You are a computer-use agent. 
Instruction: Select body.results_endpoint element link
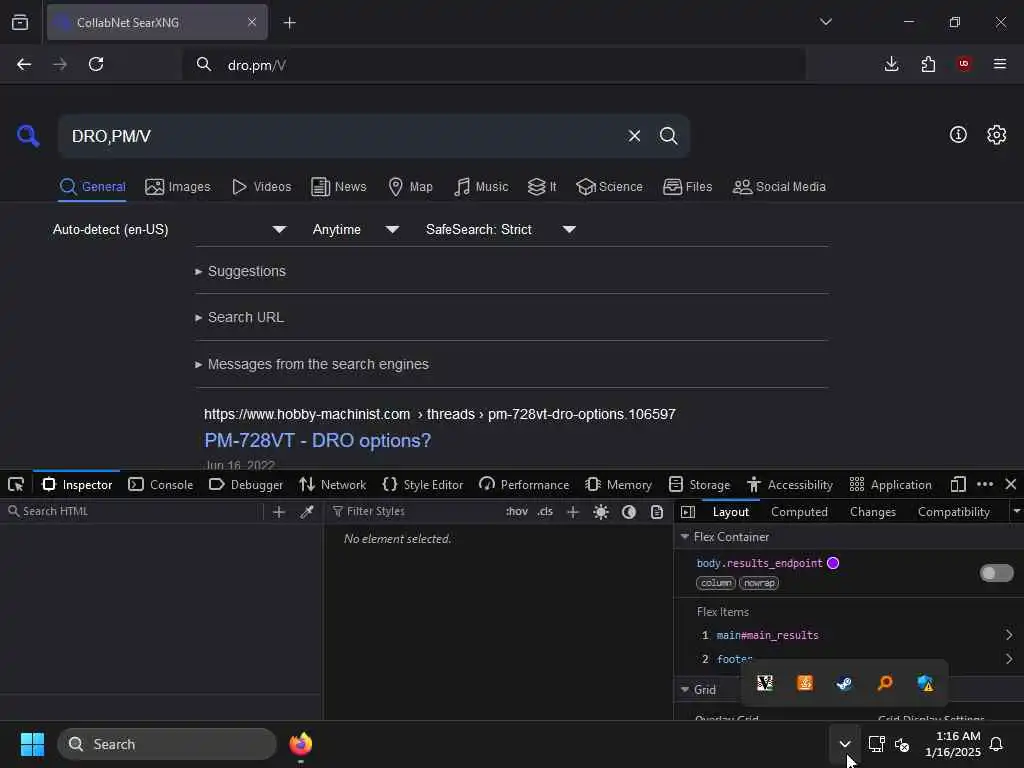759,563
